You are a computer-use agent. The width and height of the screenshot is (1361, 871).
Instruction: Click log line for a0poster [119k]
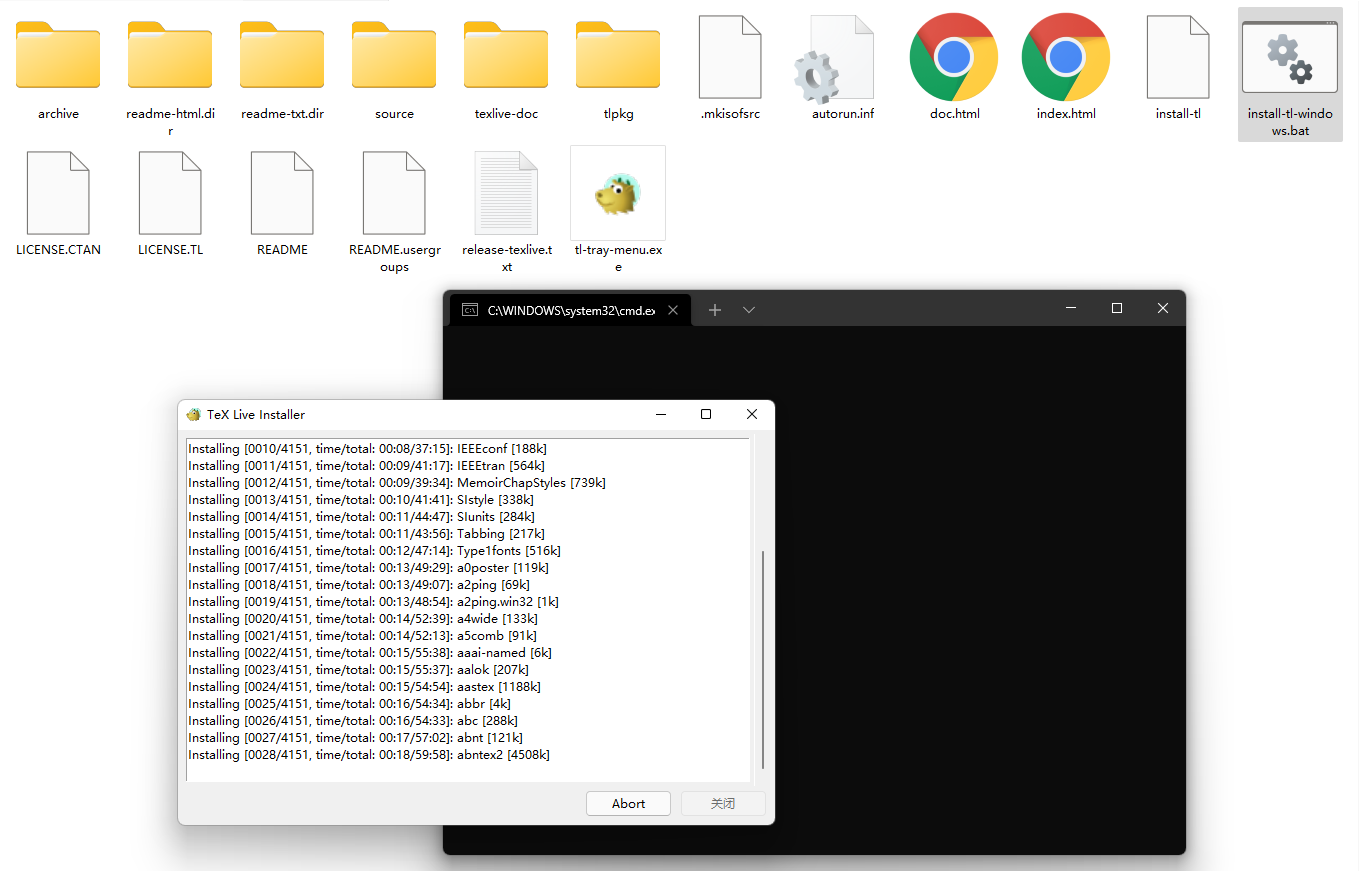click(369, 567)
